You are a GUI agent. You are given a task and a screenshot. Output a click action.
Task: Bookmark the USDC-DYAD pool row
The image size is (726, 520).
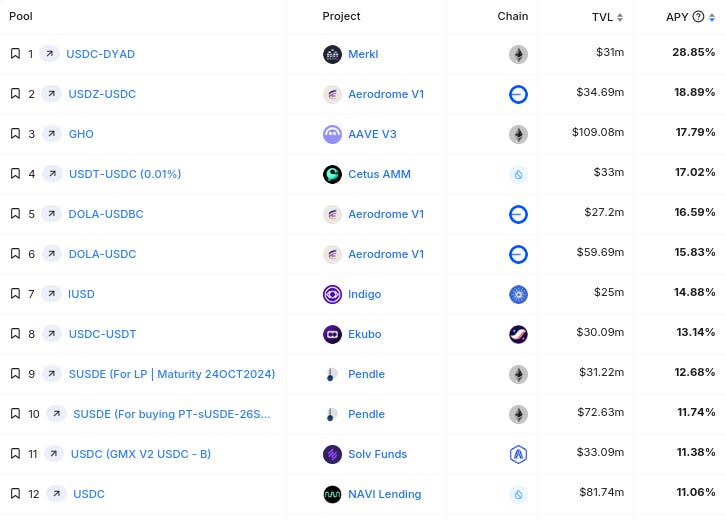(15, 54)
